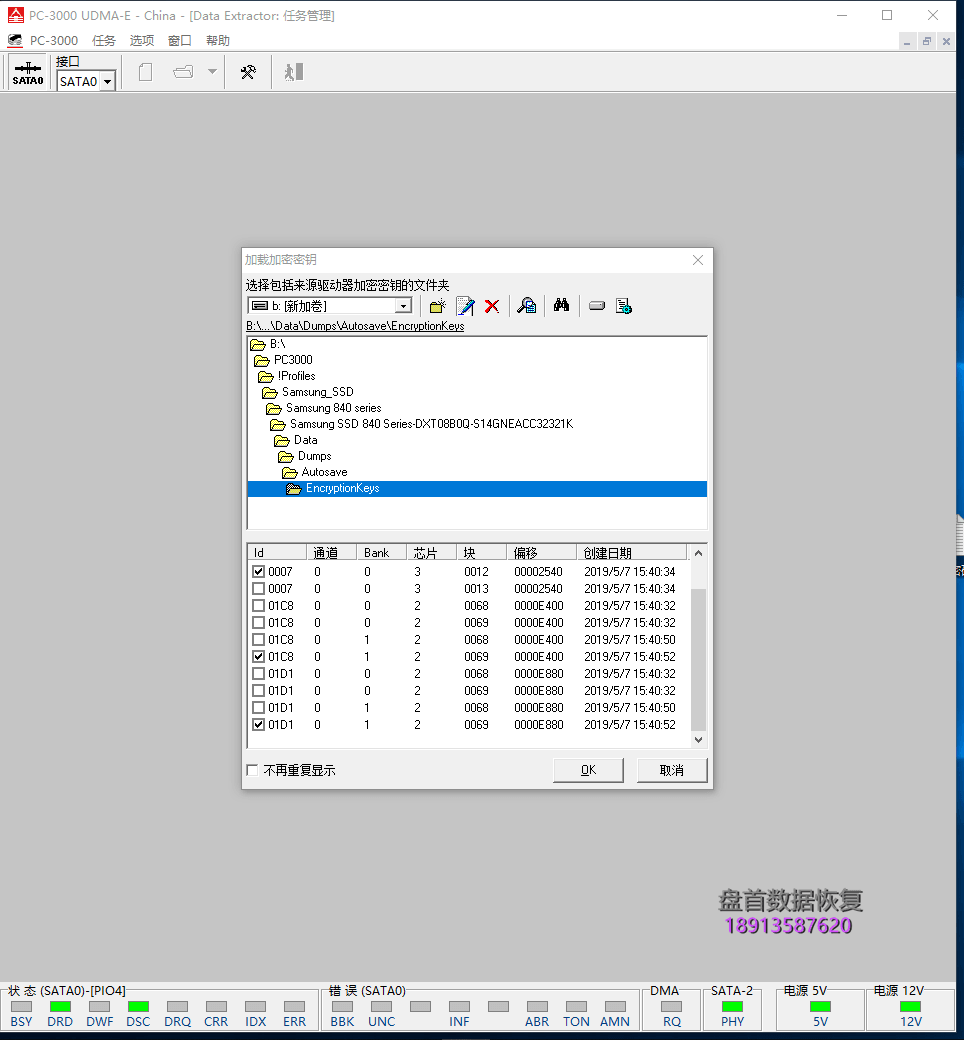Check 01C8 Bank 0 block 0068 checkbox

pyautogui.click(x=259, y=606)
